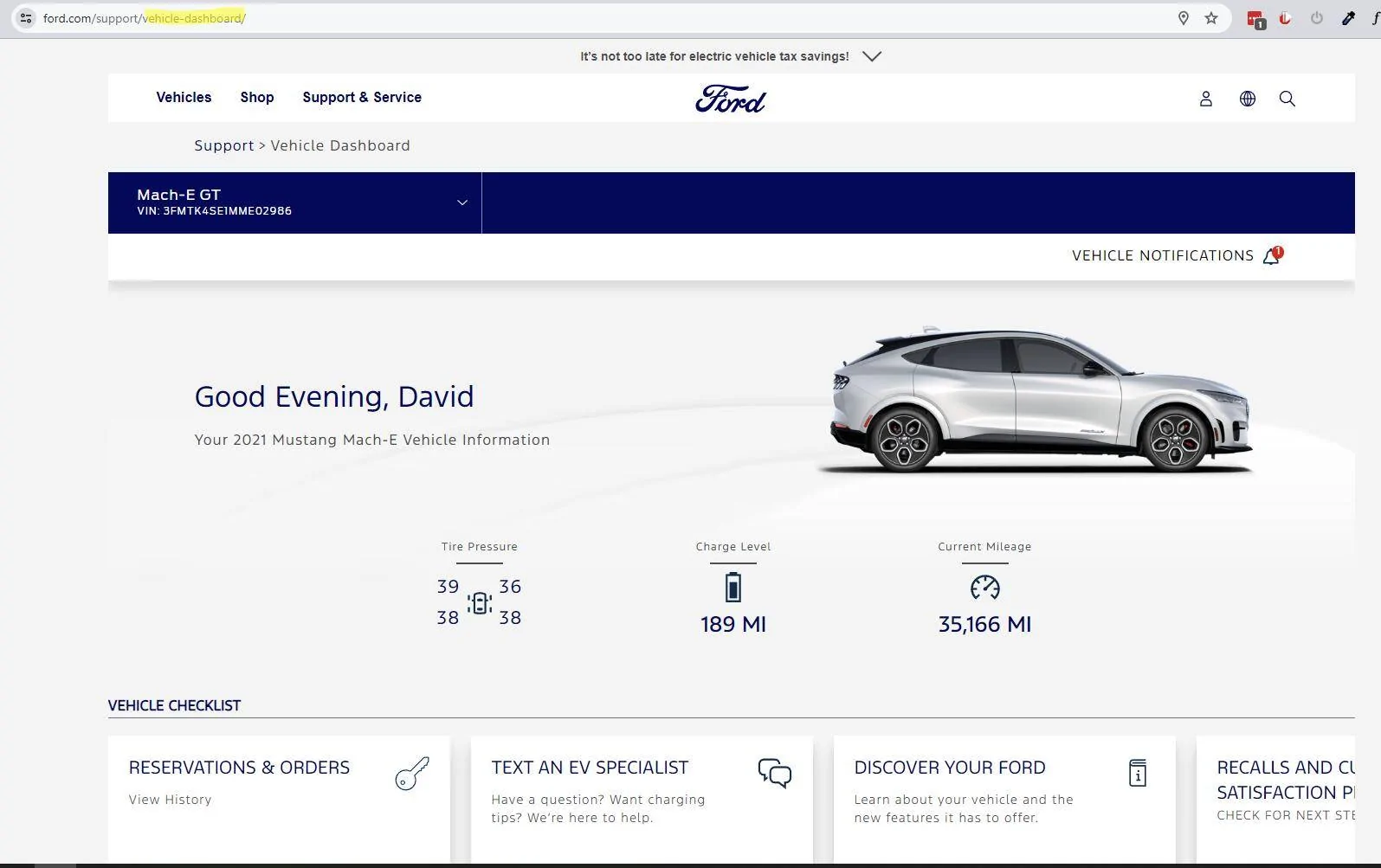
Task: Go to Support breadcrumb link
Action: coord(224,145)
